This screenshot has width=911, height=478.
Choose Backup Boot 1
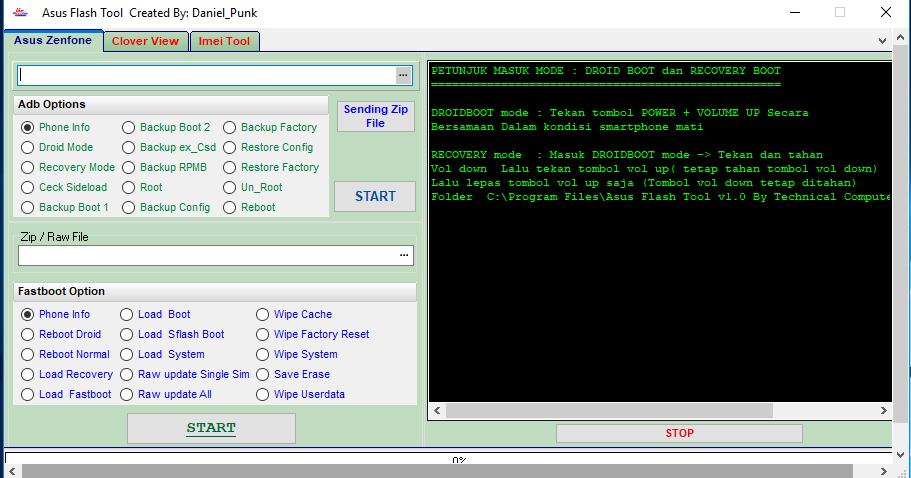tap(64, 207)
